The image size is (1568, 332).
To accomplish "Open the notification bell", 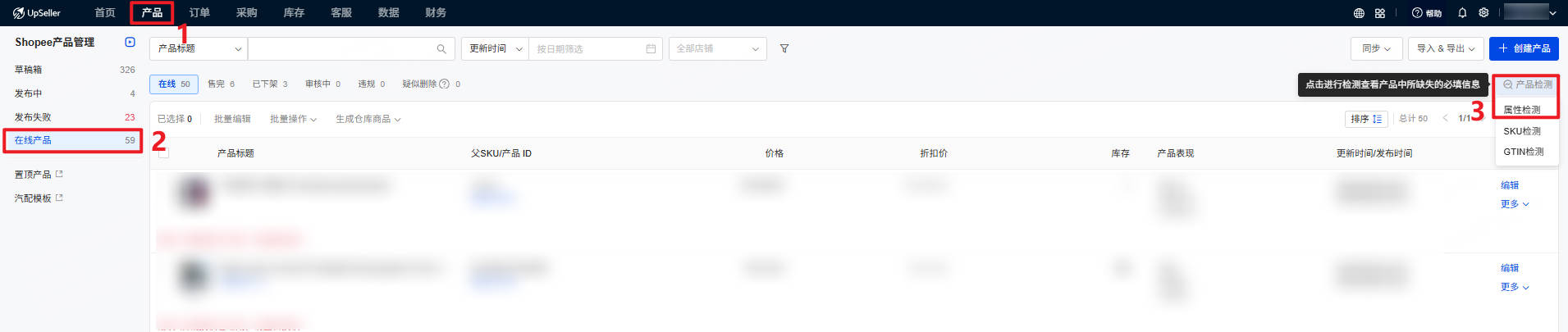I will 1462,13.
